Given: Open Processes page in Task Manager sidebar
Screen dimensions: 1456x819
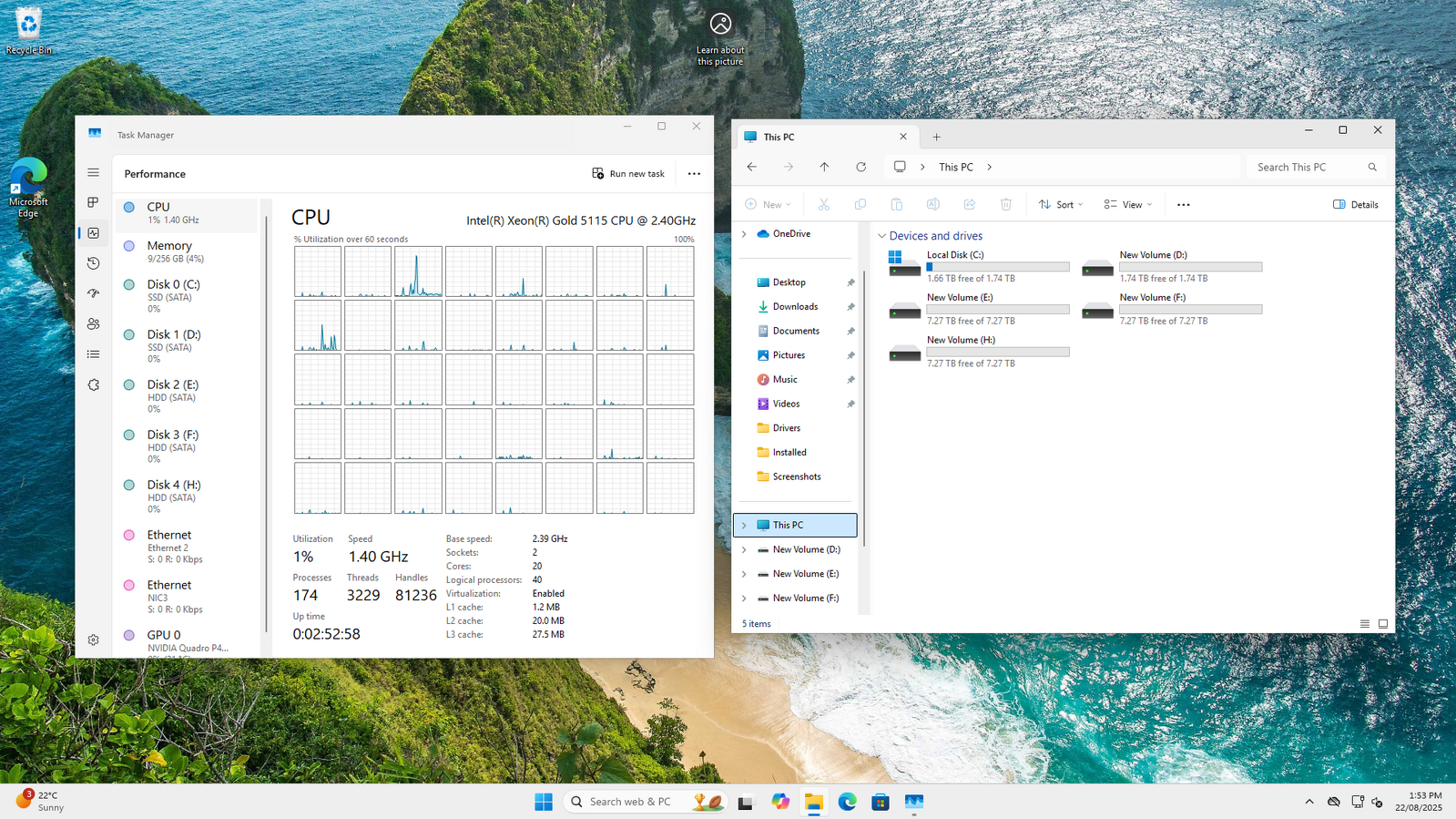Looking at the screenshot, I should pyautogui.click(x=93, y=202).
